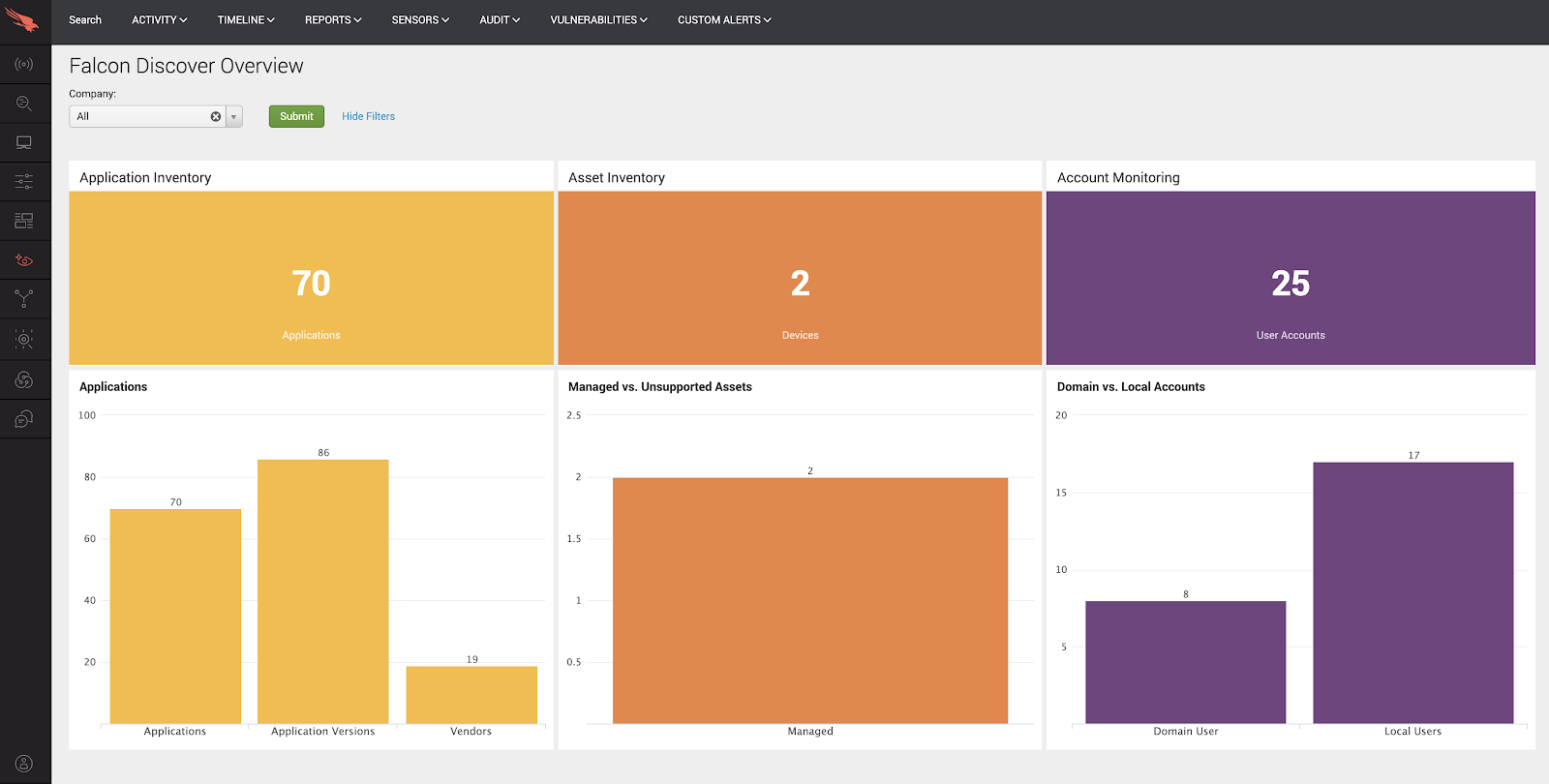Screen dimensions: 1549x784
Task: Open the chat bubbles Support sidebar icon
Action: [24, 418]
